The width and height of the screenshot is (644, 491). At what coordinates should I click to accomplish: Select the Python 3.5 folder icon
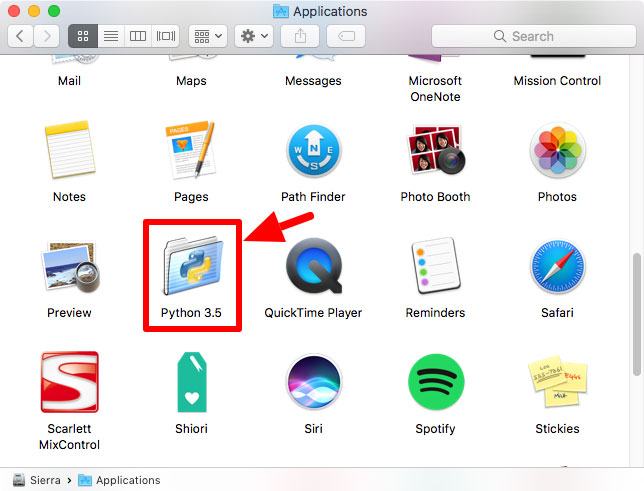pyautogui.click(x=193, y=266)
